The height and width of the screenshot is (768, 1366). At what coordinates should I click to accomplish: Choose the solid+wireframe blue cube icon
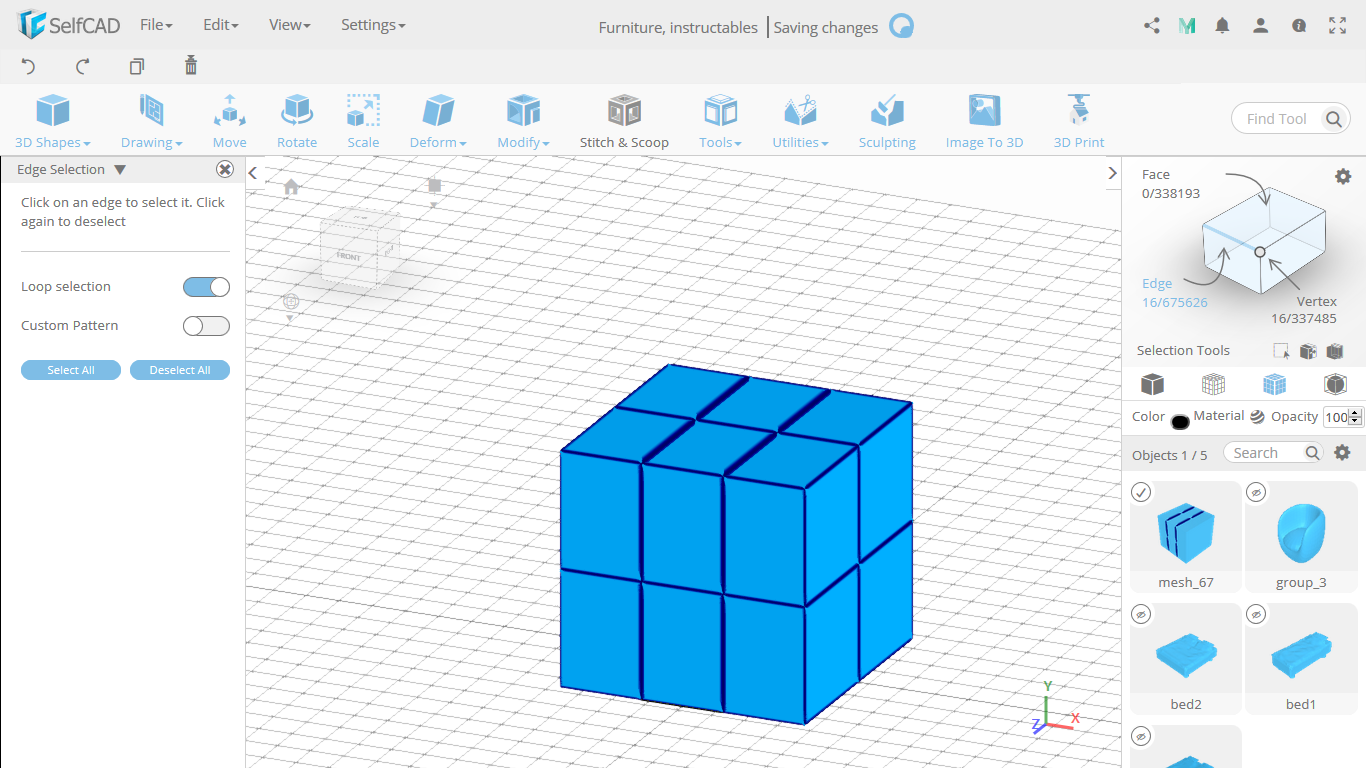coord(1274,384)
